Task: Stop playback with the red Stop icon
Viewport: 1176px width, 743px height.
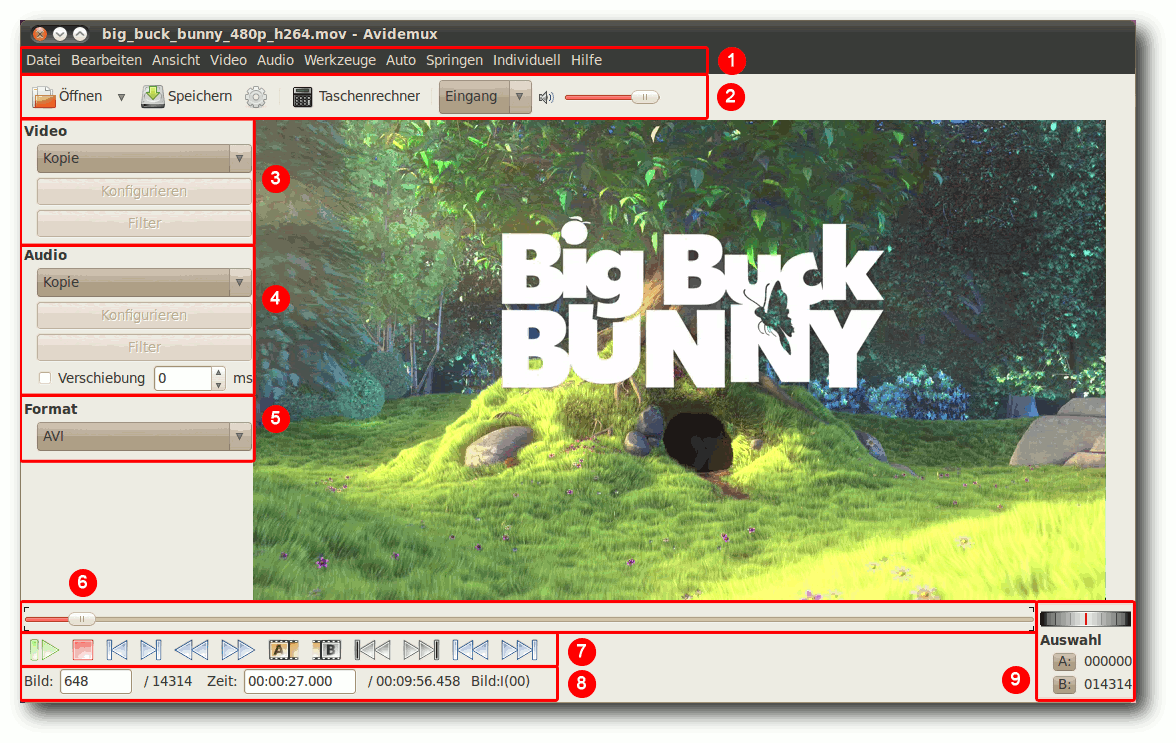Action: [82, 650]
